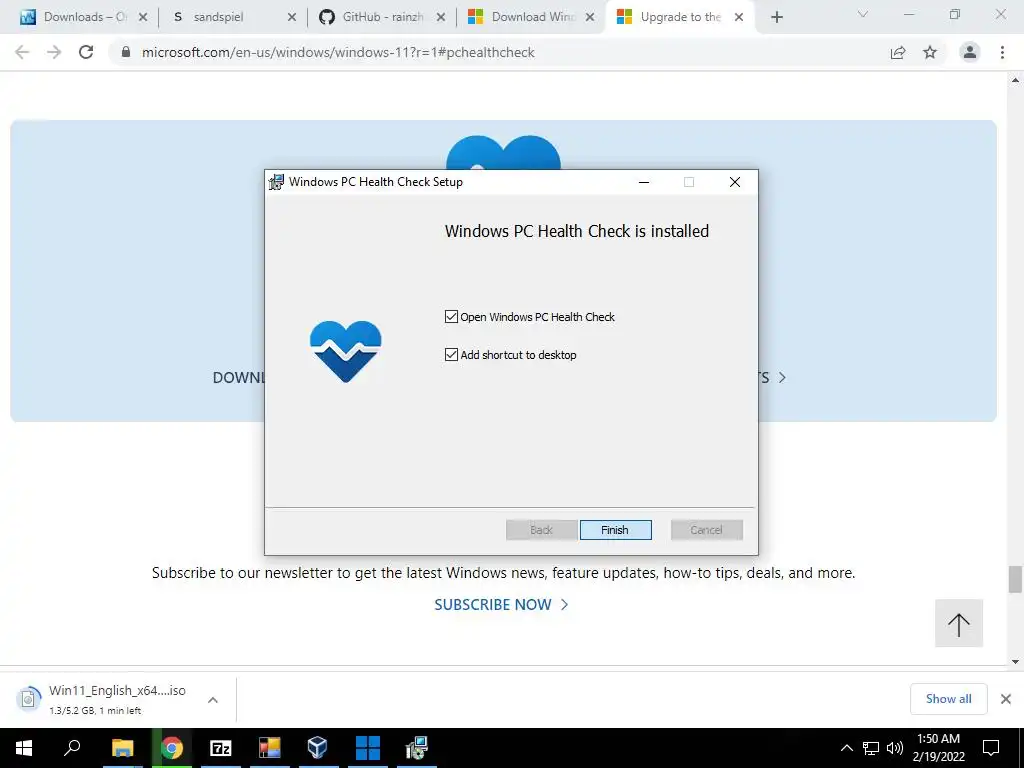
Task: Open the volume tray icon
Action: click(895, 748)
